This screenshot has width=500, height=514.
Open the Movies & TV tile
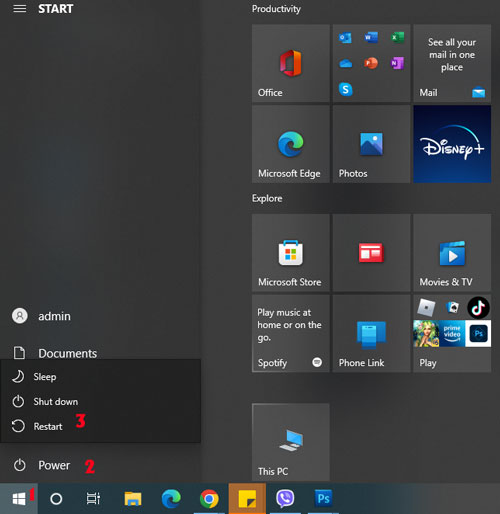pos(452,253)
